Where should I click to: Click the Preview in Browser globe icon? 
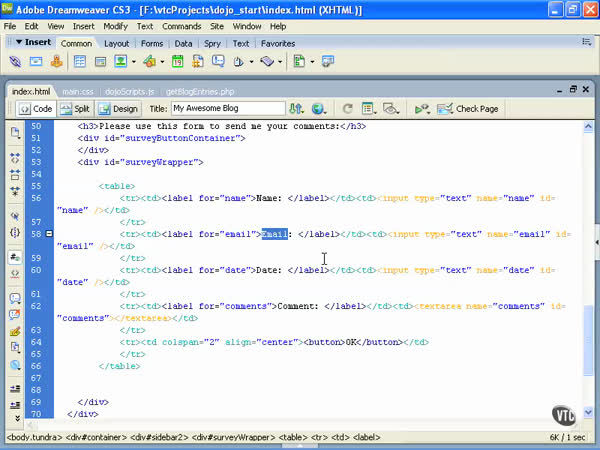[319, 108]
